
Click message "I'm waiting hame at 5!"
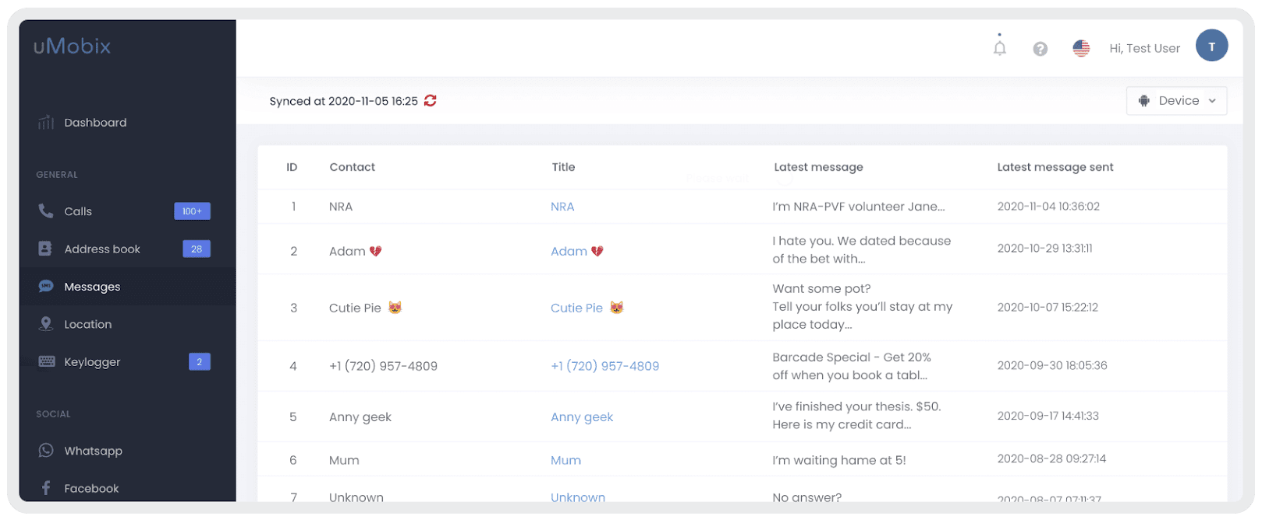tap(841, 460)
